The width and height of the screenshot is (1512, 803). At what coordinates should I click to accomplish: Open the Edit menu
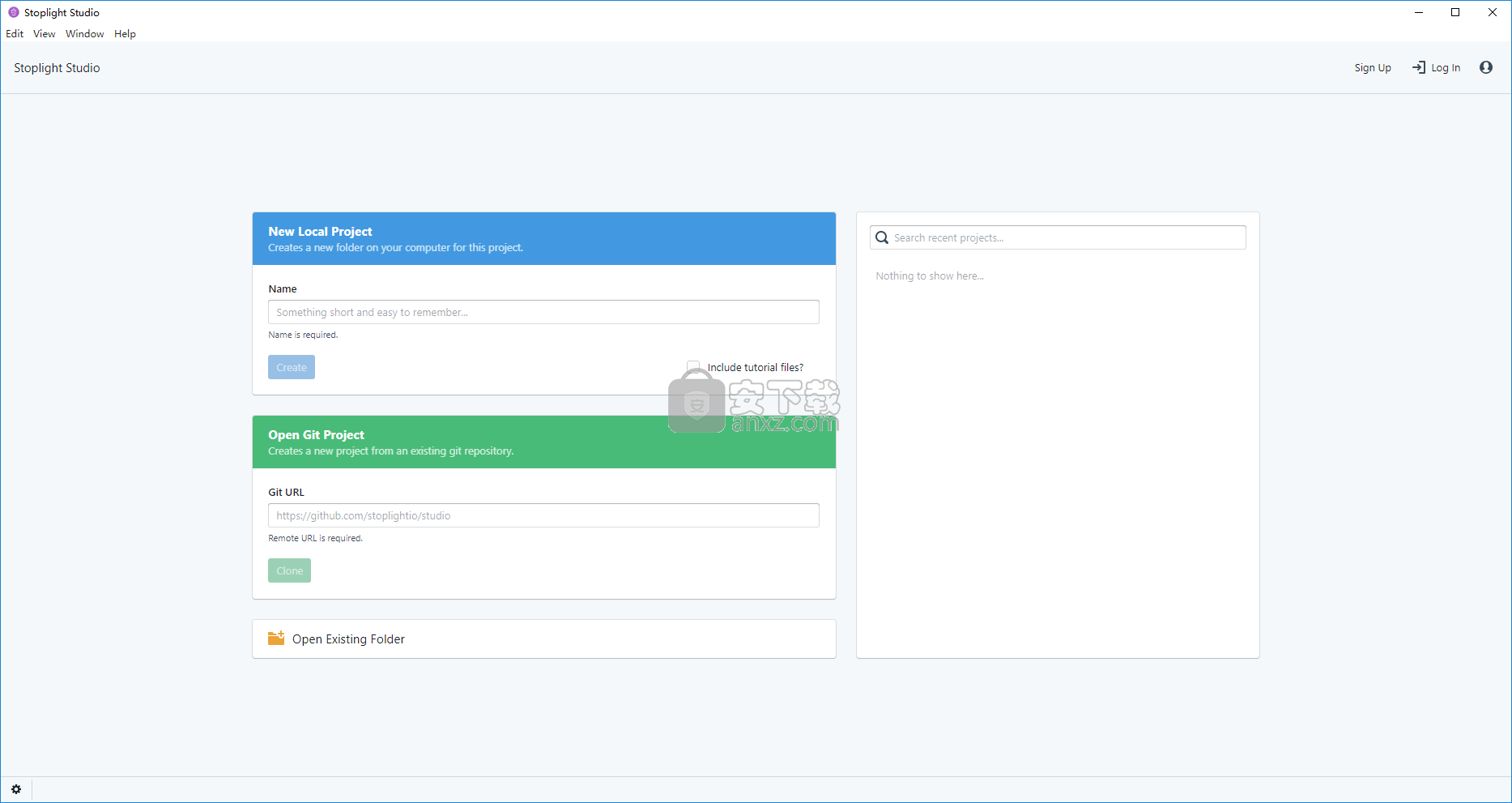(15, 33)
